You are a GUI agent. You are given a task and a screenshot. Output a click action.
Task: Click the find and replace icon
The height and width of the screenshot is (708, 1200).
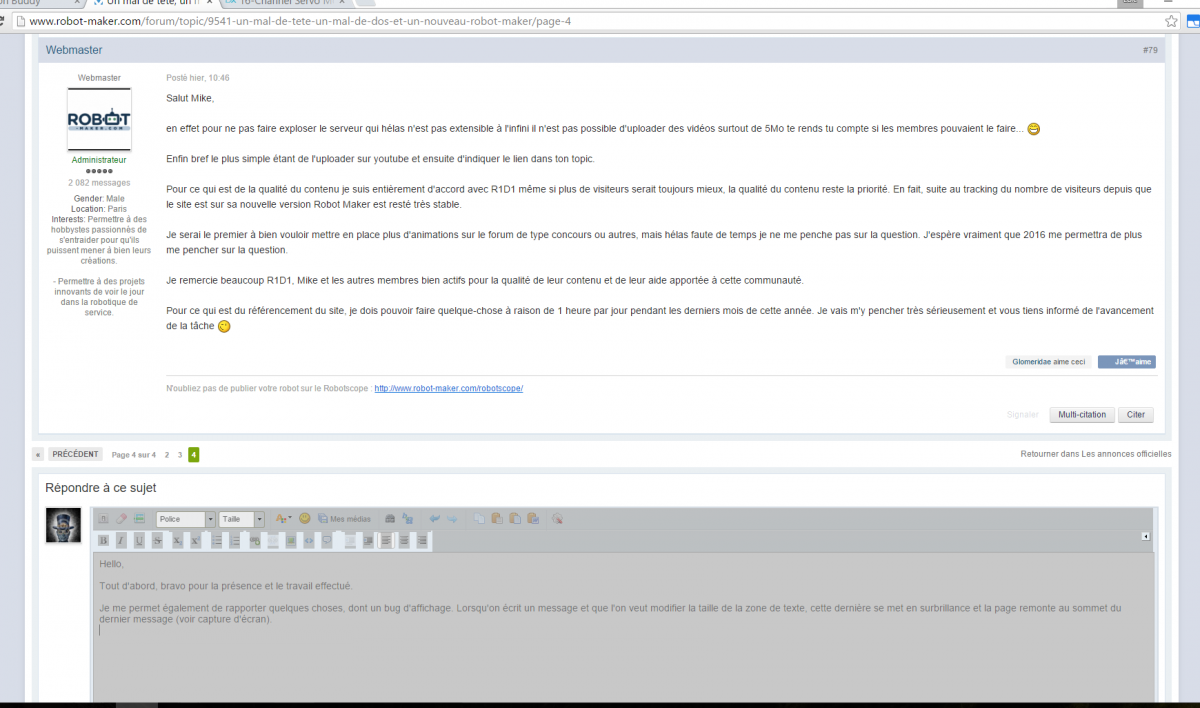[x=407, y=519]
